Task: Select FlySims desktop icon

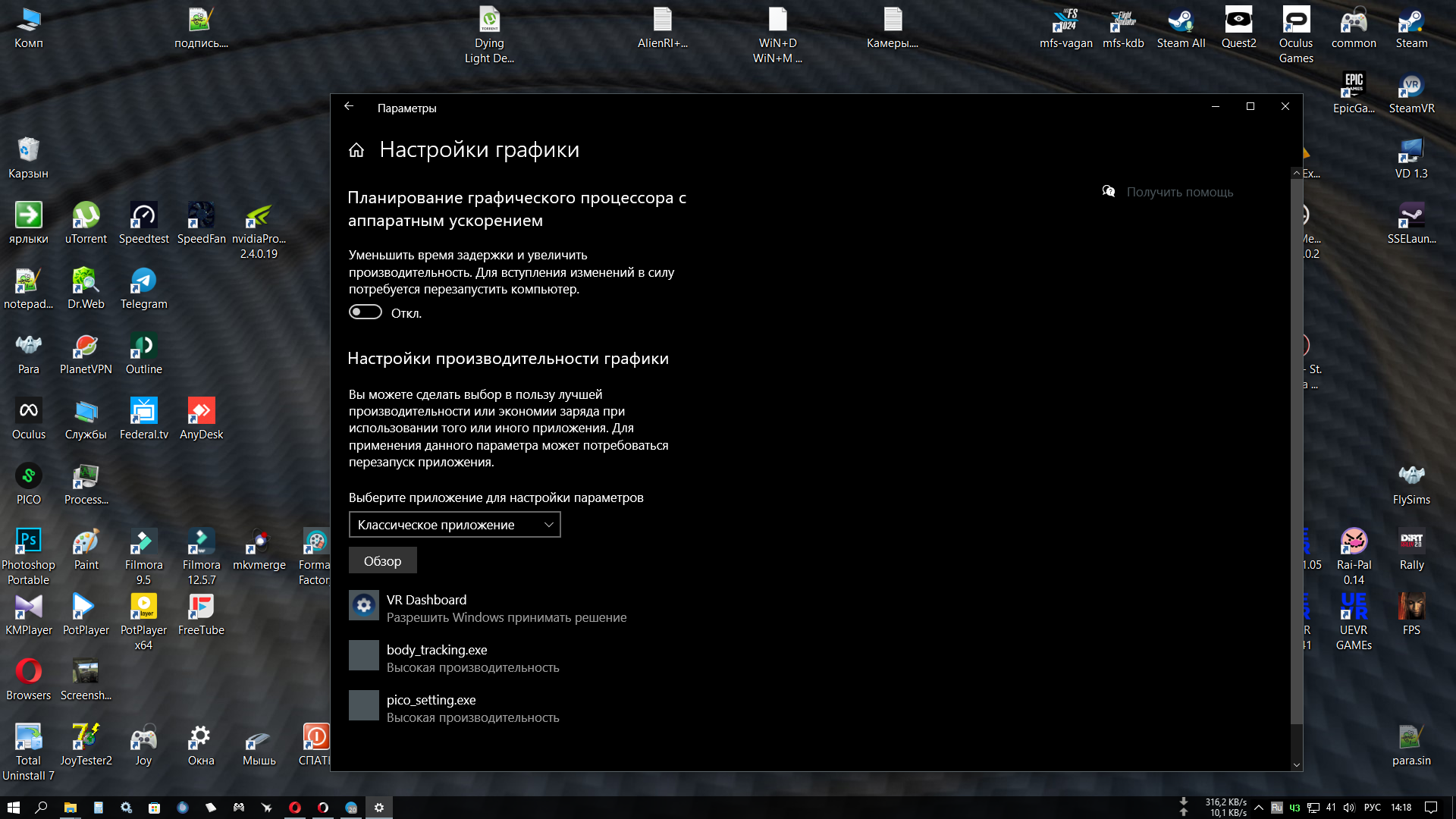Action: click(x=1411, y=484)
